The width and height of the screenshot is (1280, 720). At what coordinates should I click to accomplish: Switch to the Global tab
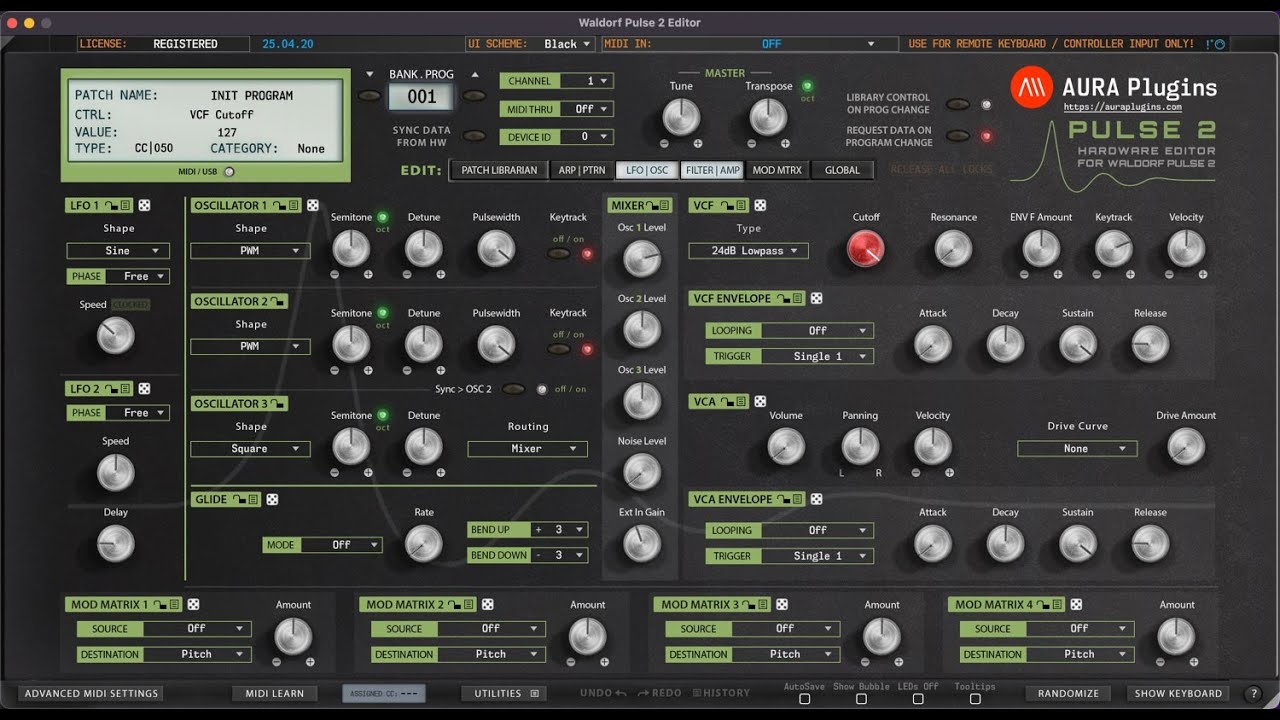(842, 170)
